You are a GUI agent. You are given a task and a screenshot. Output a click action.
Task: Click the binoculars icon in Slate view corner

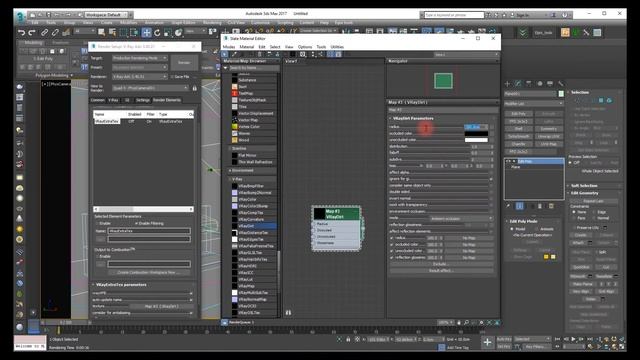(x=289, y=312)
